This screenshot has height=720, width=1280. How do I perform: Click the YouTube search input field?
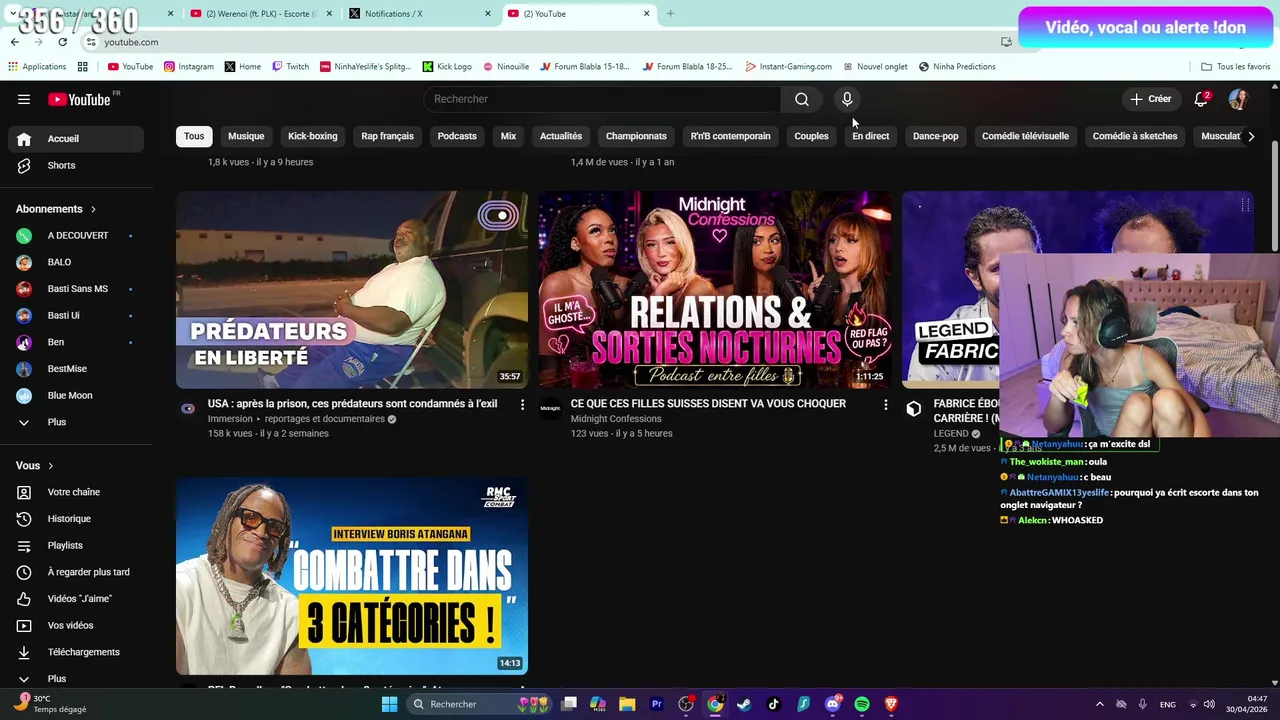pos(603,99)
